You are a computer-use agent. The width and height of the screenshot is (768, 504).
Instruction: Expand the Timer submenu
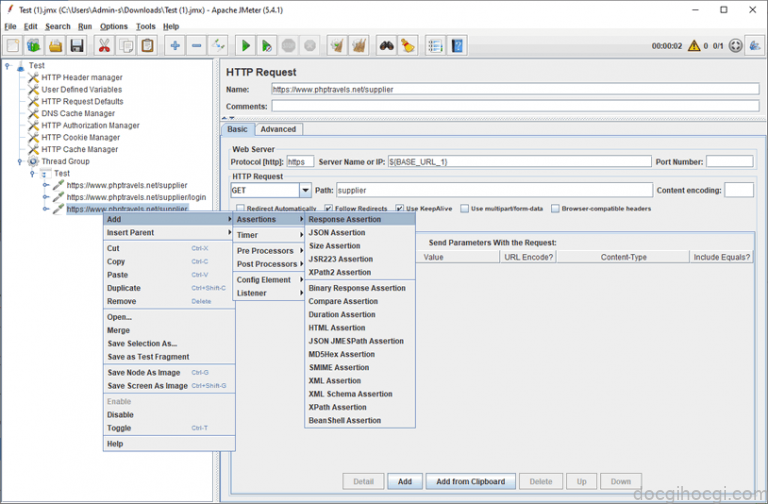[268, 235]
